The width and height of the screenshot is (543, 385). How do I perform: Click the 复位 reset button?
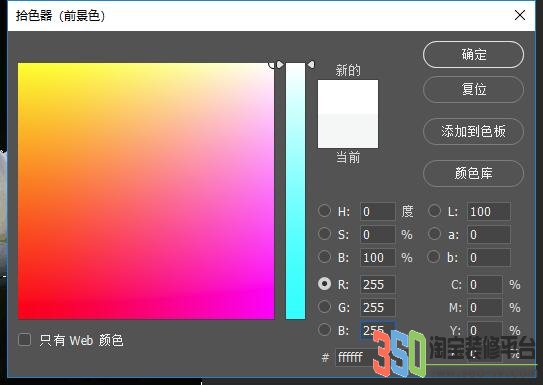(x=473, y=89)
